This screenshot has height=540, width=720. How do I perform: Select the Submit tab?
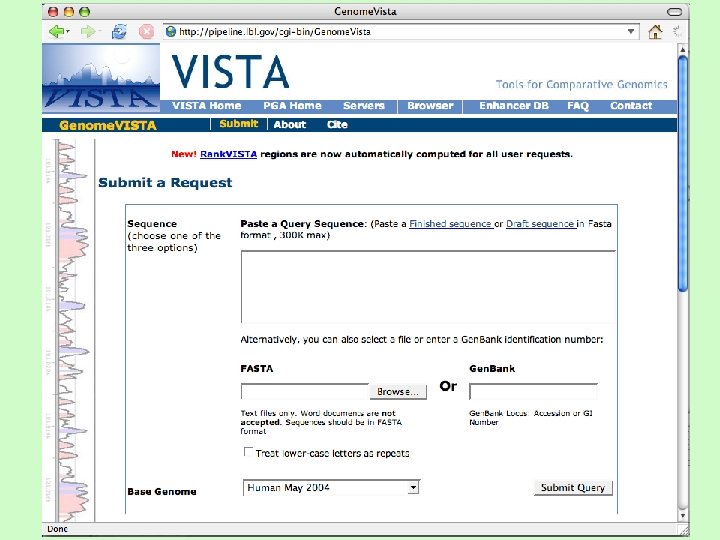239,124
